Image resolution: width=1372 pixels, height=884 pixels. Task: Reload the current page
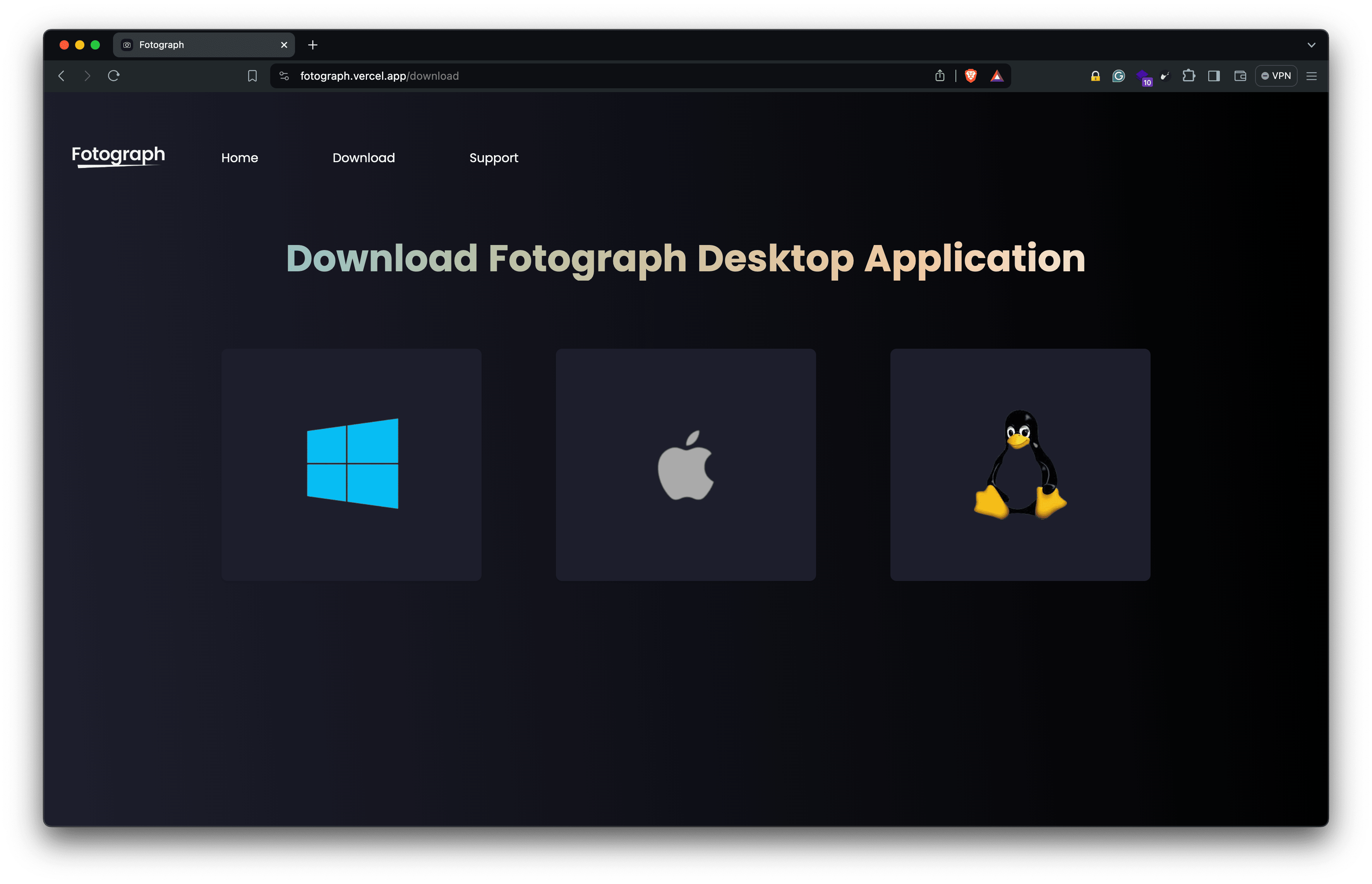coord(114,76)
